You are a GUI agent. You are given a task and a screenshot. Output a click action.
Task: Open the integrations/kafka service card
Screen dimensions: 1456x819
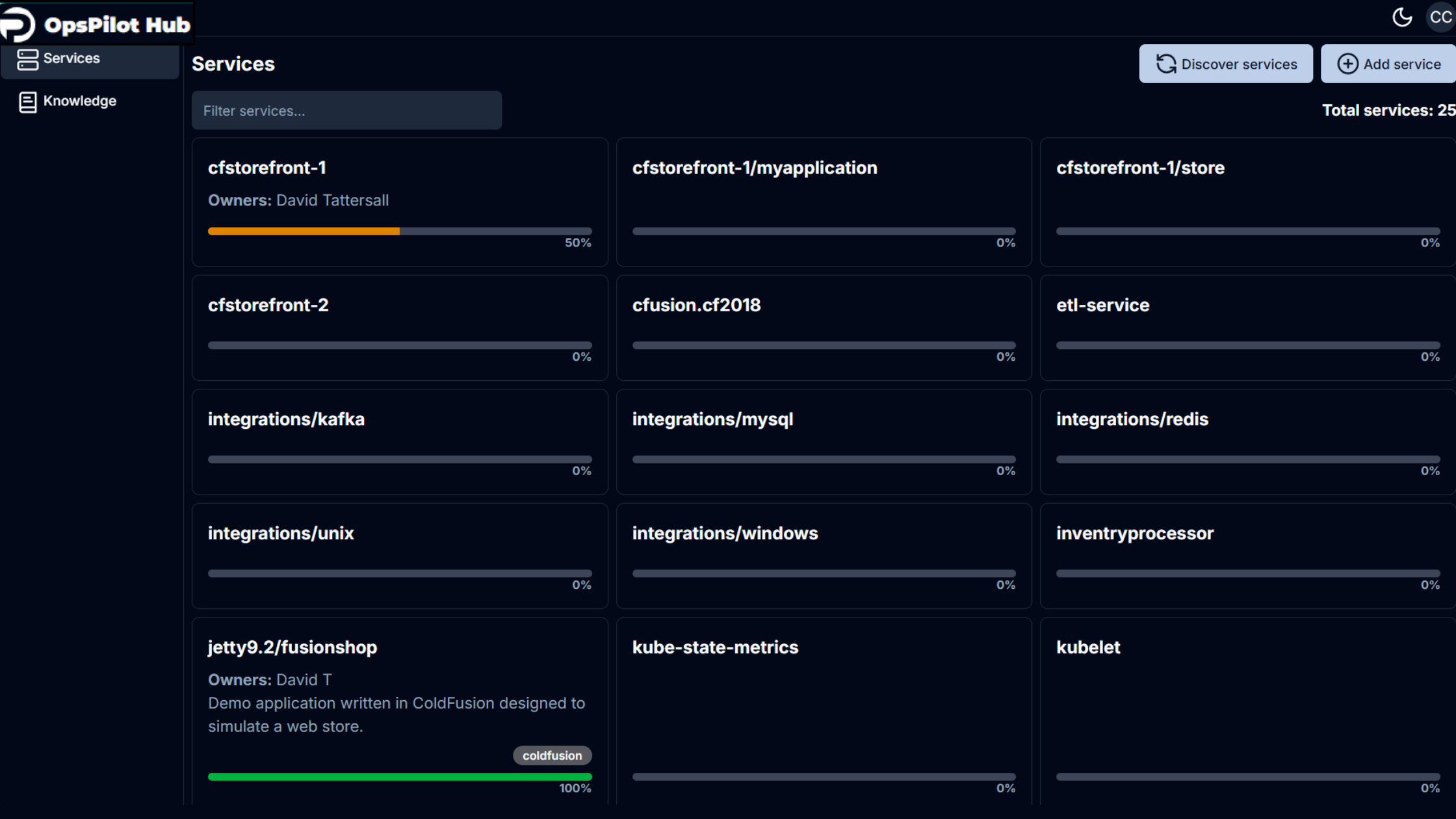pos(400,442)
